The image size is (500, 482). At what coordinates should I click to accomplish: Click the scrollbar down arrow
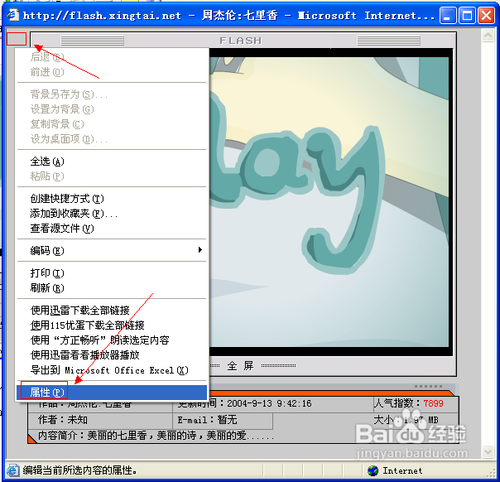(x=488, y=452)
